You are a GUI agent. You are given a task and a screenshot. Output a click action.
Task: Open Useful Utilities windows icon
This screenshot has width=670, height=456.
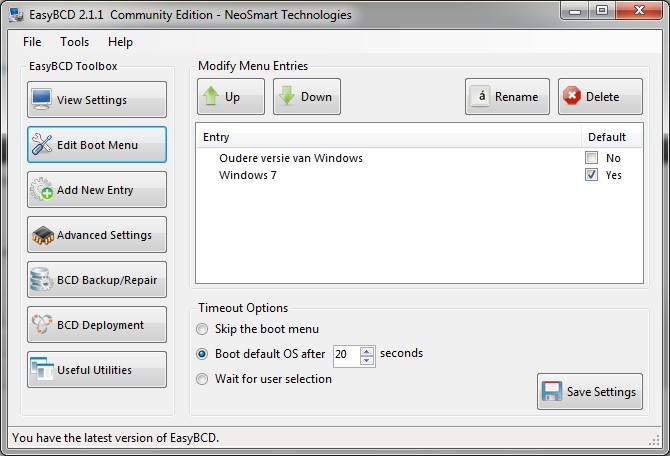41,369
